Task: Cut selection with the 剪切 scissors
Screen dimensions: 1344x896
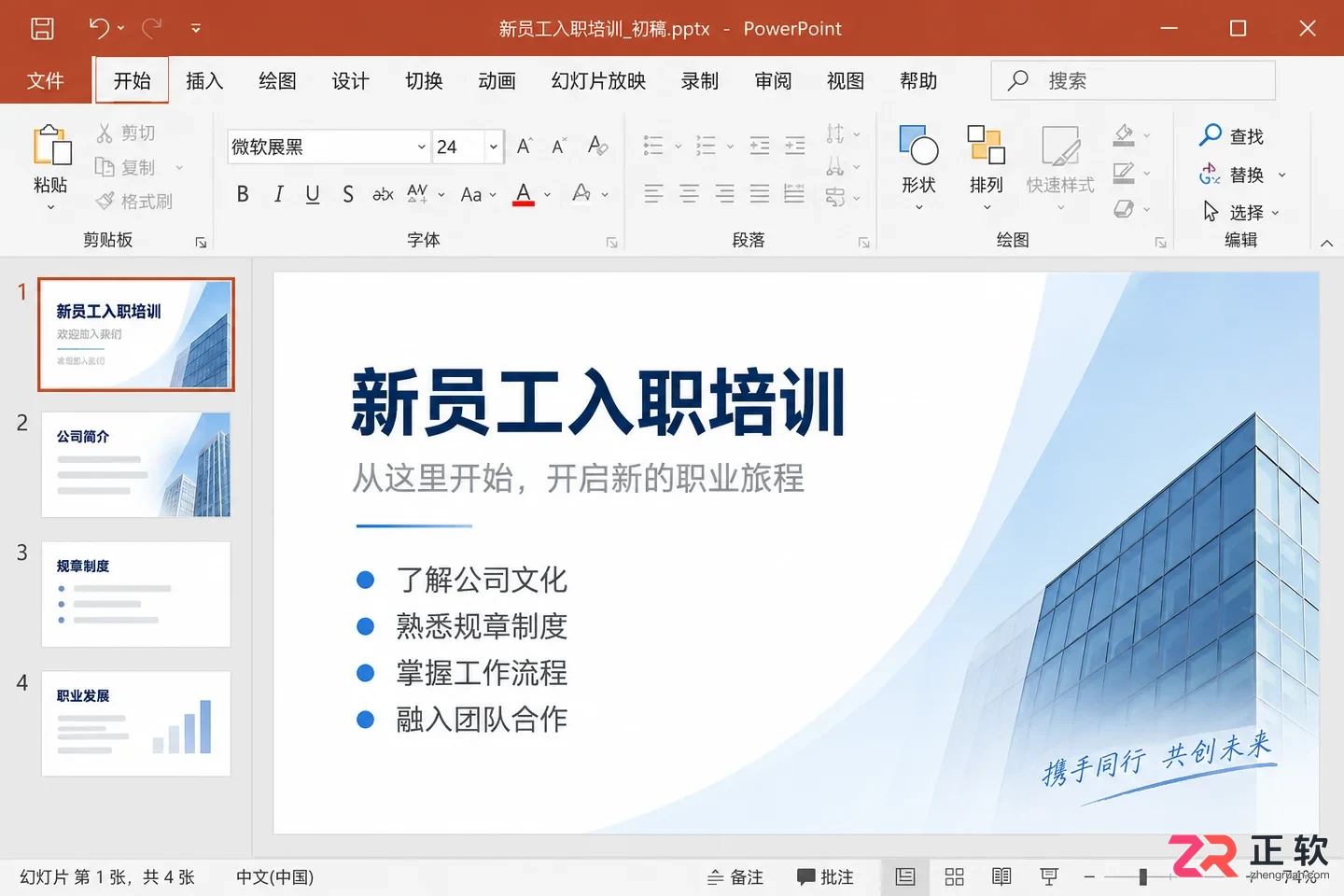Action: [x=126, y=133]
